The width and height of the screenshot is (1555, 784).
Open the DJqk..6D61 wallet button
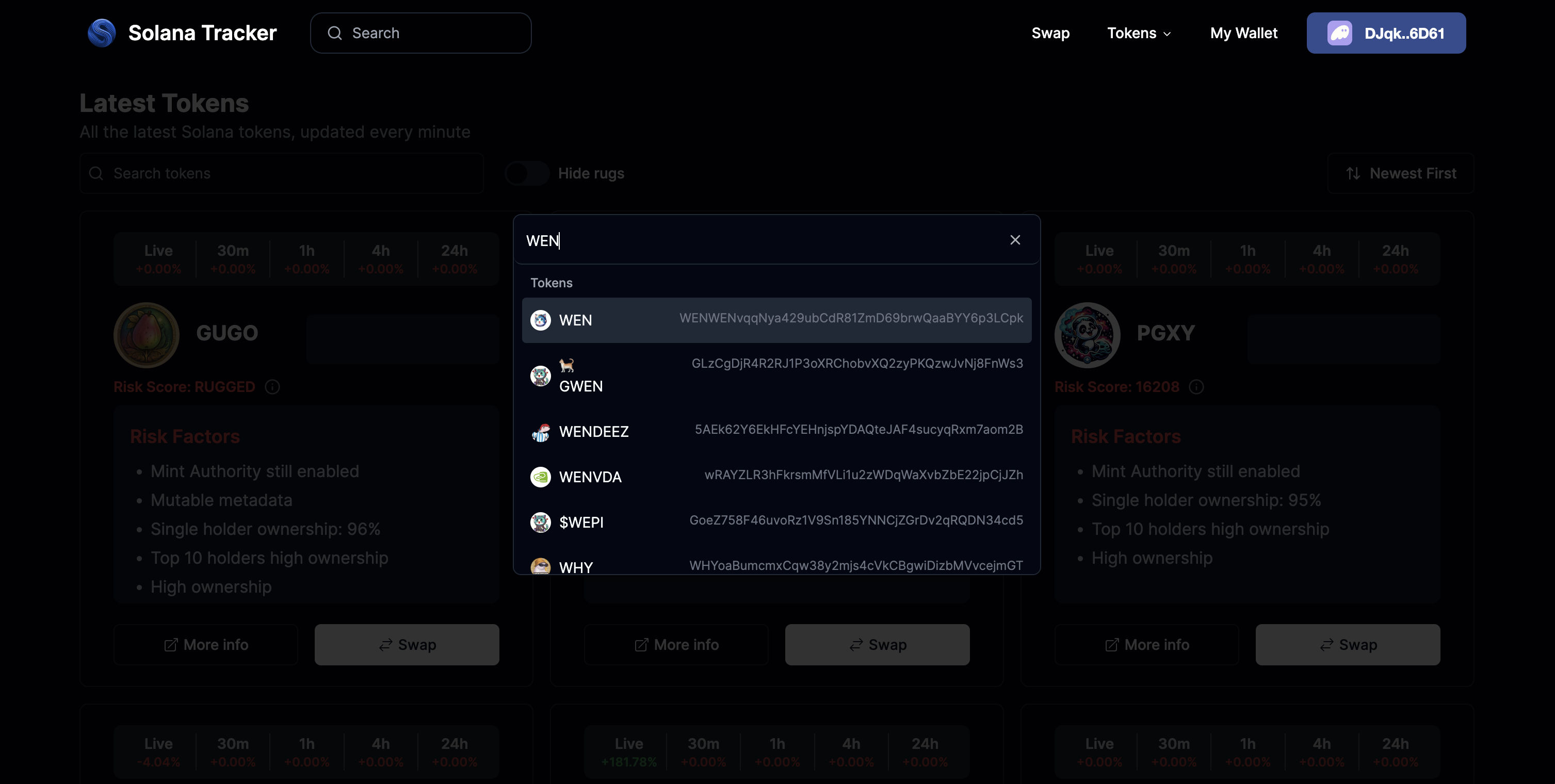pyautogui.click(x=1386, y=33)
